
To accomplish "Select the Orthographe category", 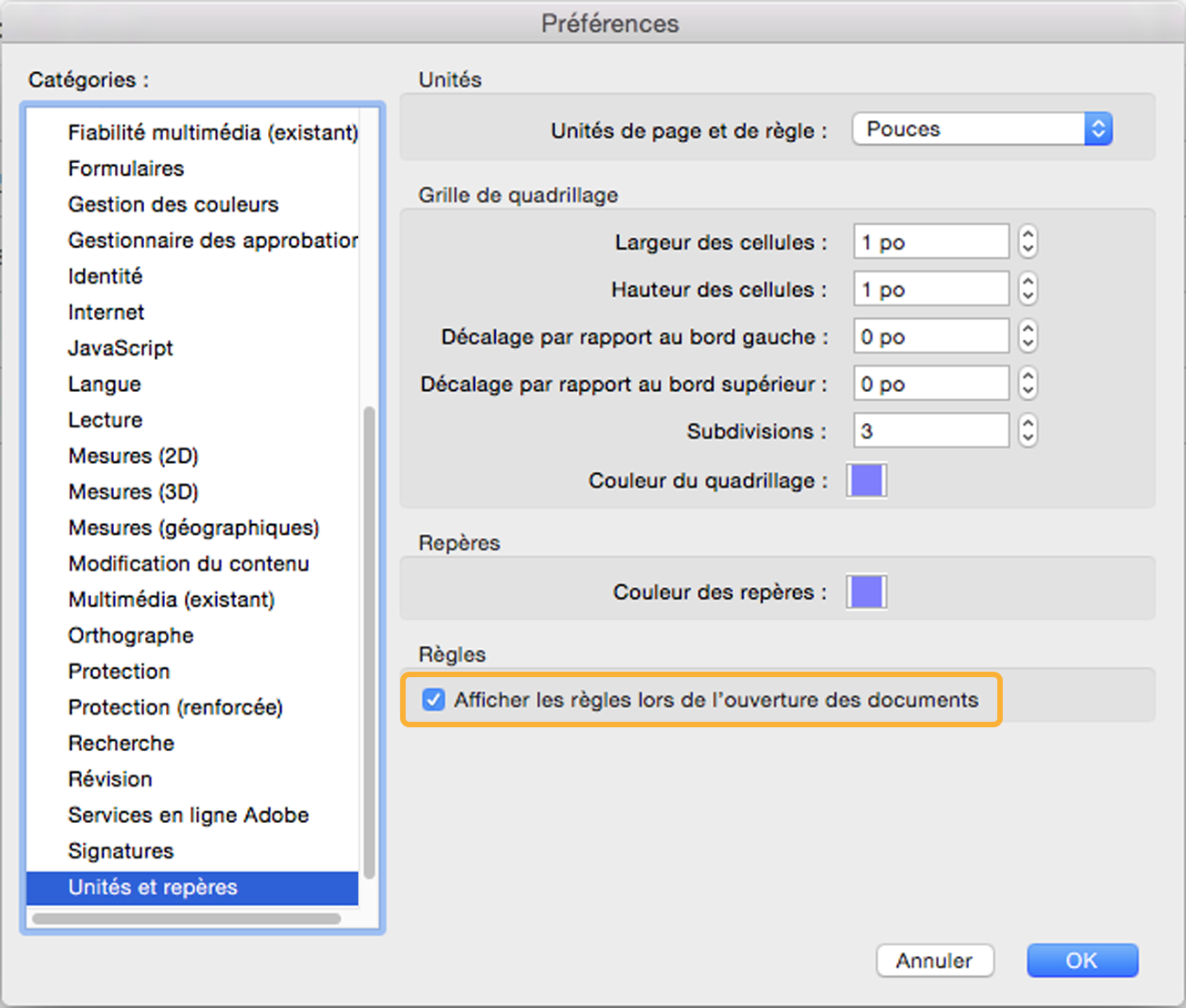I will pos(130,635).
